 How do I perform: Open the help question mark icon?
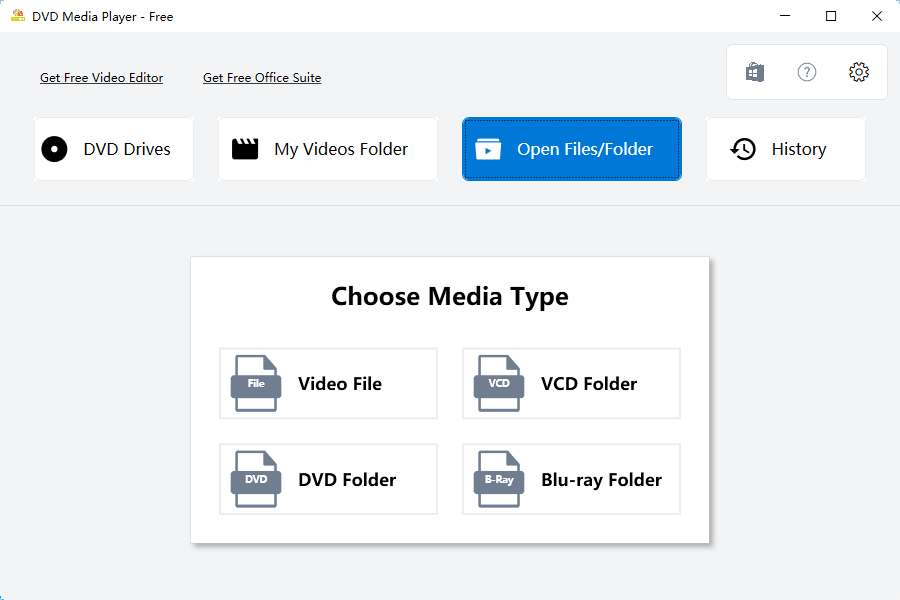tap(806, 72)
